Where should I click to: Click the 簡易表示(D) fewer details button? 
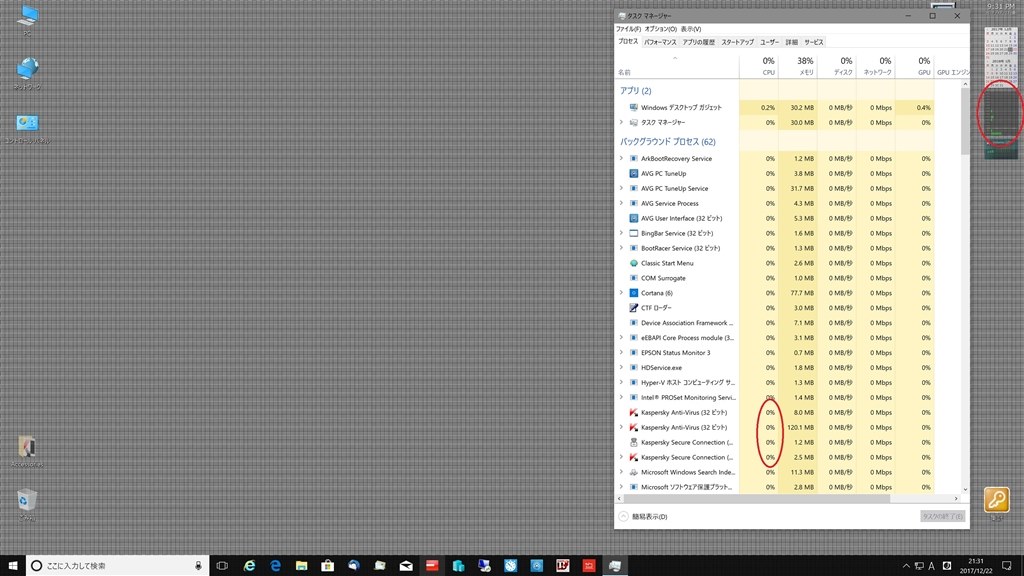[643, 517]
